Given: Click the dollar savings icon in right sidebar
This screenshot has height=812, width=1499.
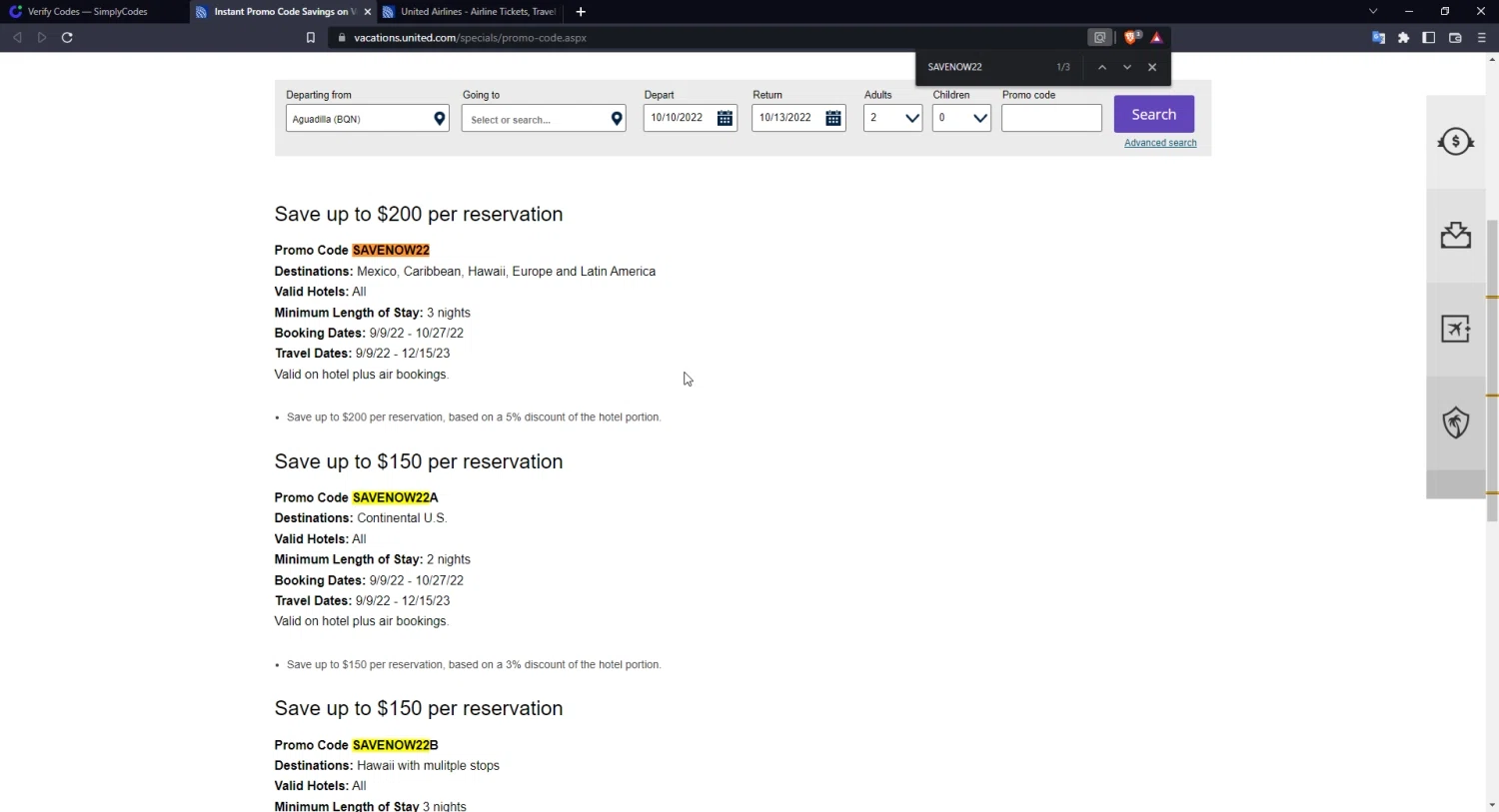Looking at the screenshot, I should click(1455, 142).
